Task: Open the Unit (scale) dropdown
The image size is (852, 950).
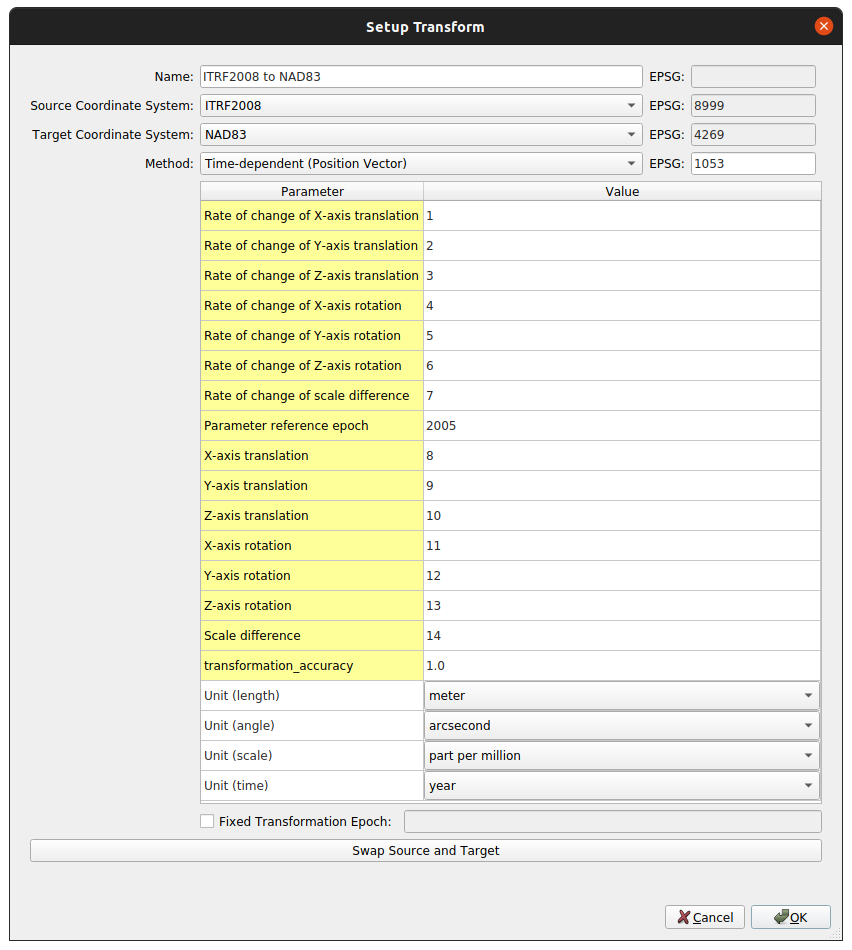Action: pyautogui.click(x=622, y=756)
